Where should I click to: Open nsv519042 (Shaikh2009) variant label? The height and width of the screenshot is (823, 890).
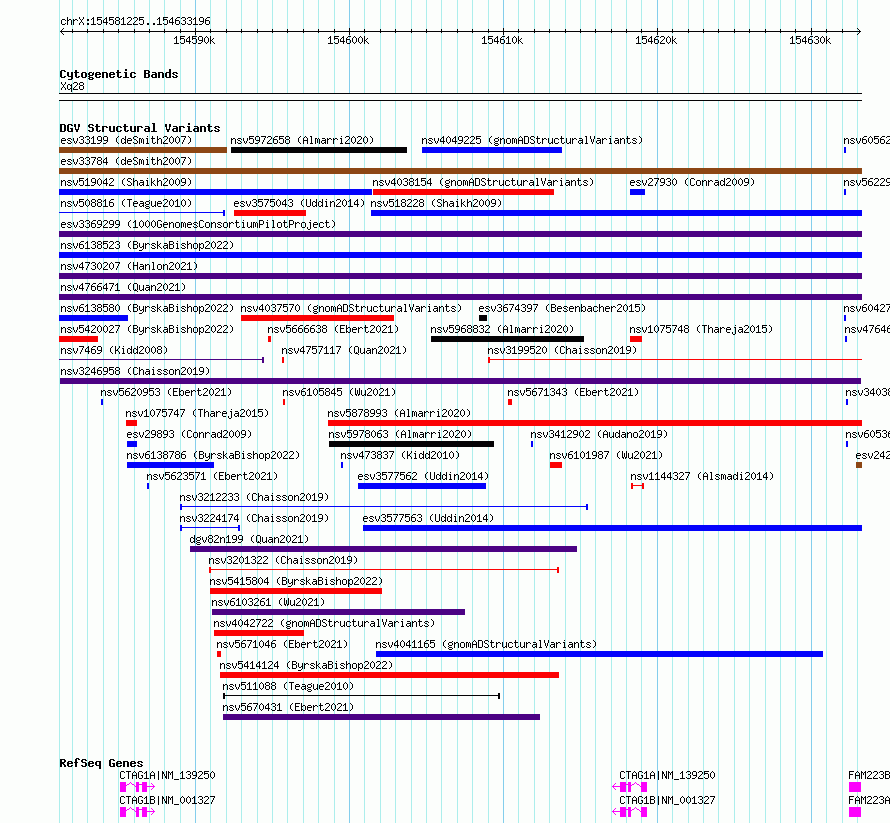[126, 182]
